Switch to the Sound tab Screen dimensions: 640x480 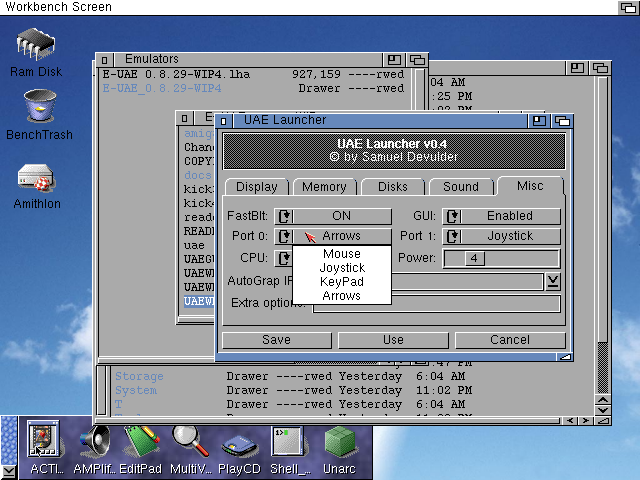coord(461,187)
